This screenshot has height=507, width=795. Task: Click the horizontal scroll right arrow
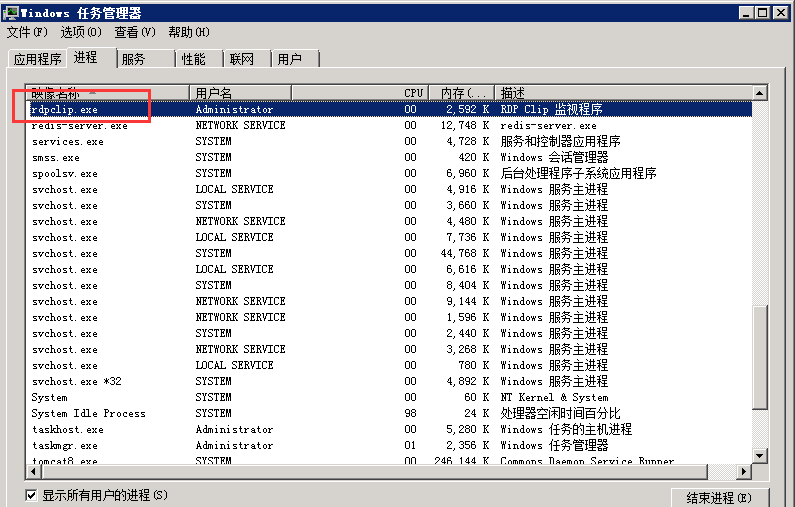(x=743, y=472)
